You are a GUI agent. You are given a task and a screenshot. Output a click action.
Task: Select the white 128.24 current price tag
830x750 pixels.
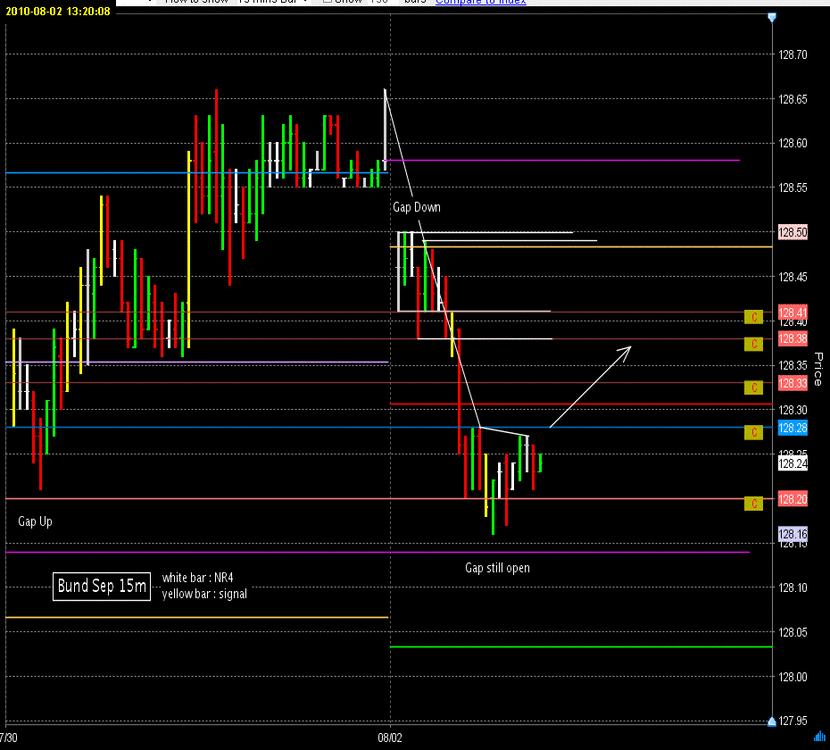[x=792, y=464]
